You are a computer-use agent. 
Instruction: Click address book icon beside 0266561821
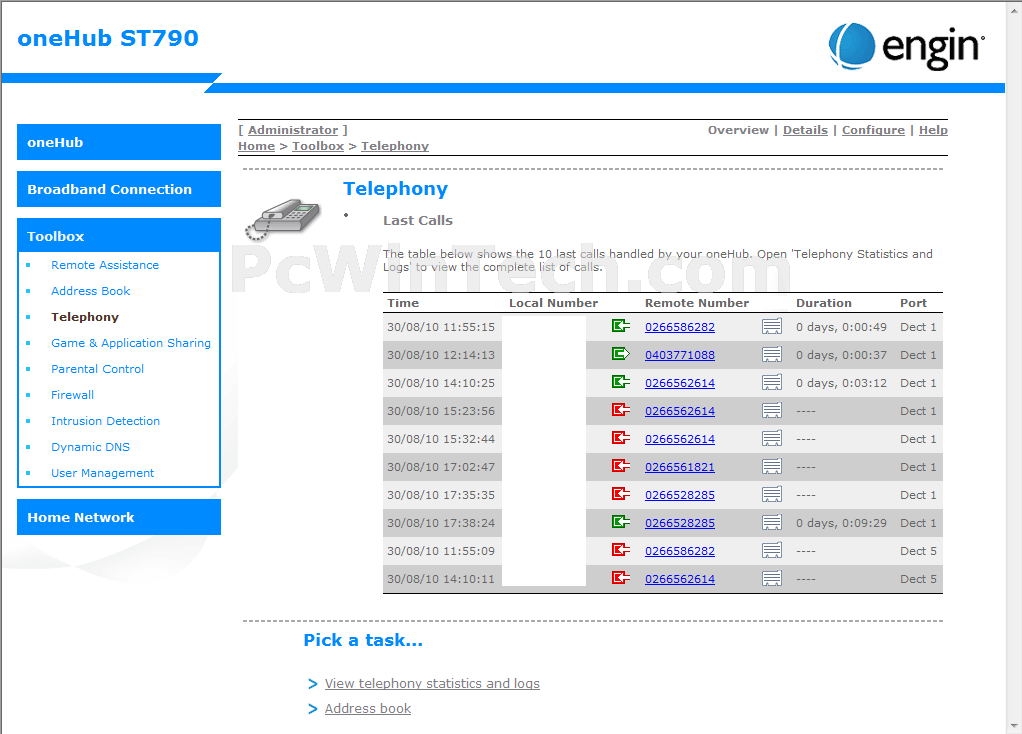click(x=772, y=467)
